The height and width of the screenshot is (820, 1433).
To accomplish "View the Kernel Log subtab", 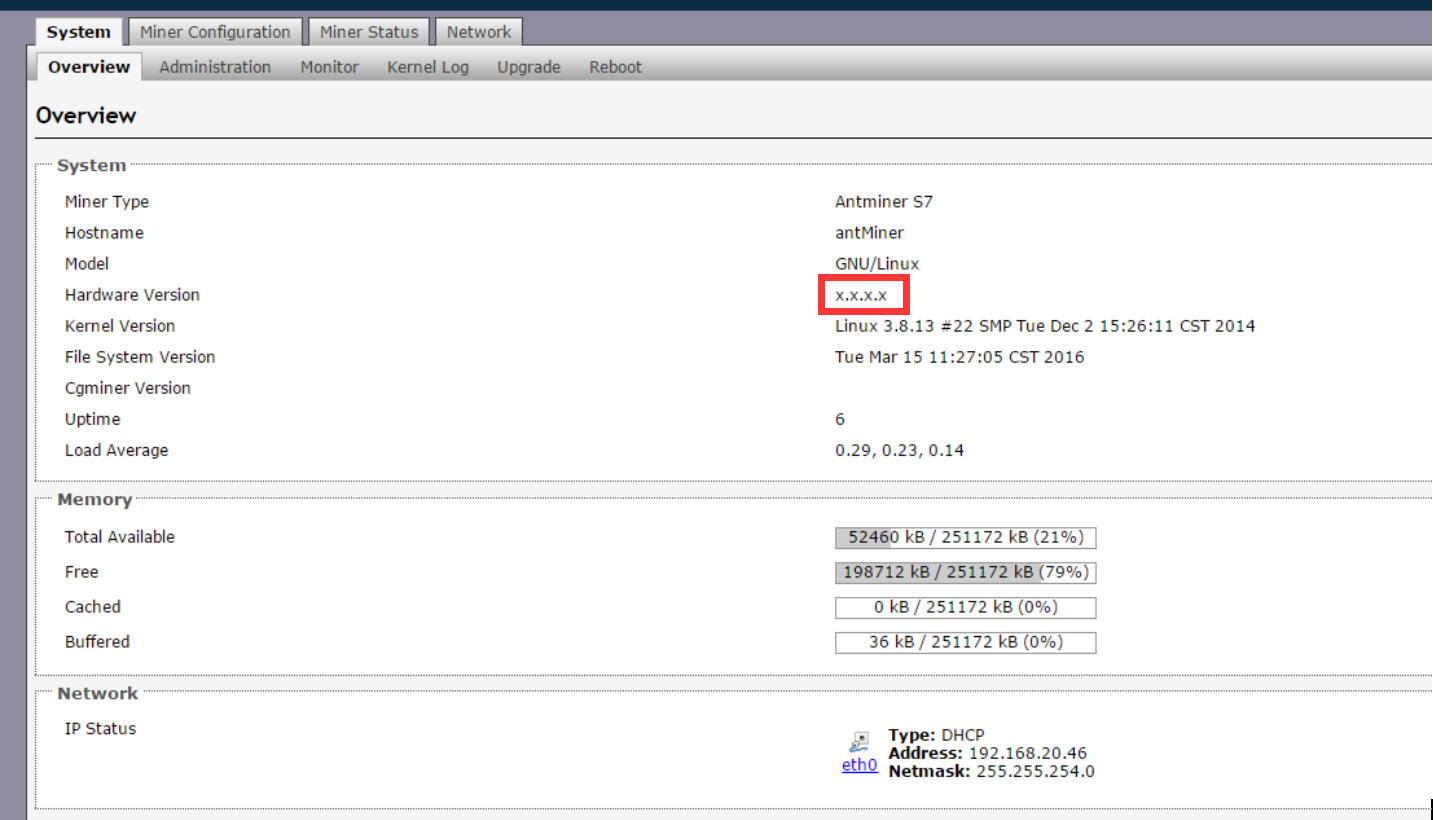I will [x=428, y=67].
